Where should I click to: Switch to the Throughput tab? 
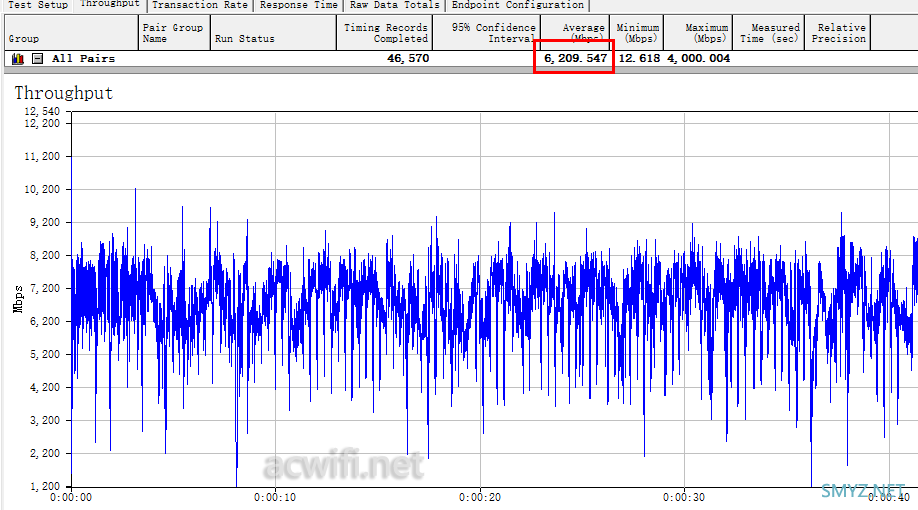coord(110,4)
